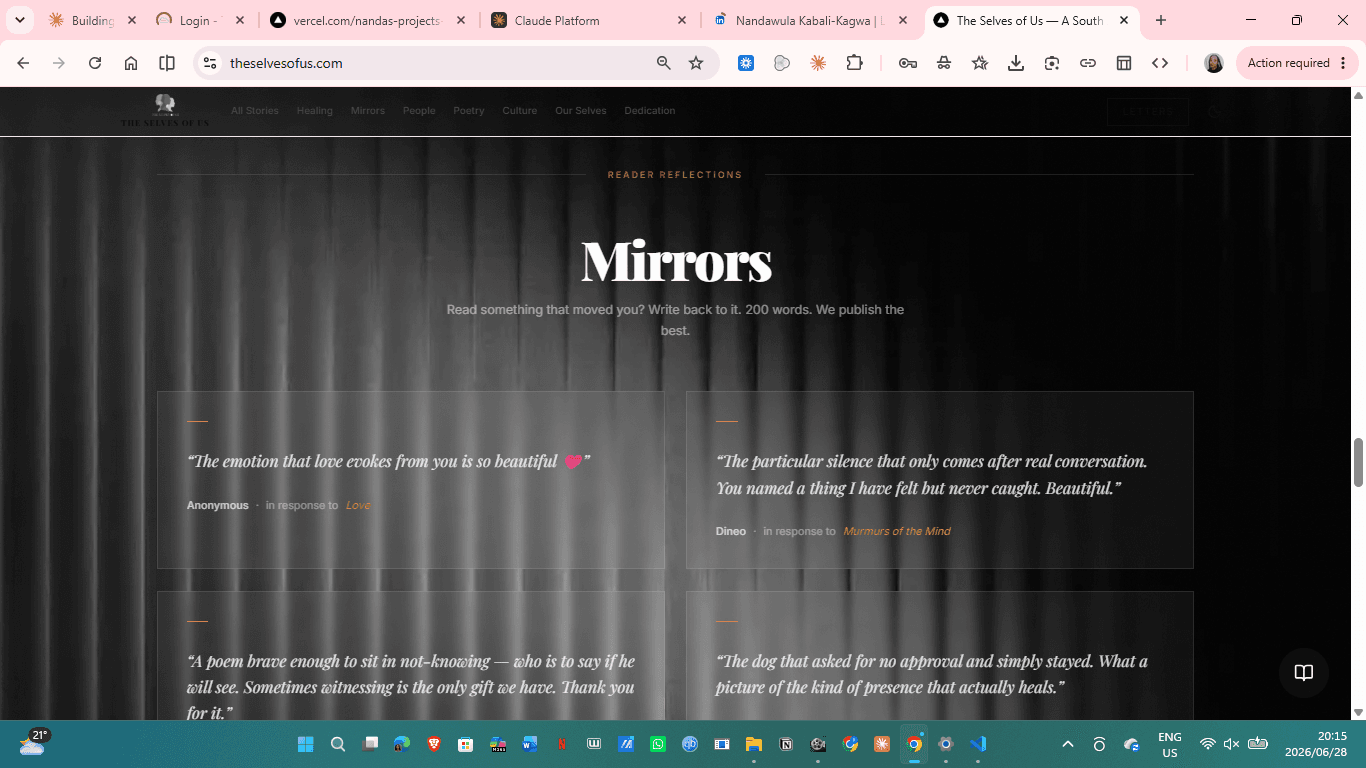Bookmark this page with the star icon

point(696,63)
